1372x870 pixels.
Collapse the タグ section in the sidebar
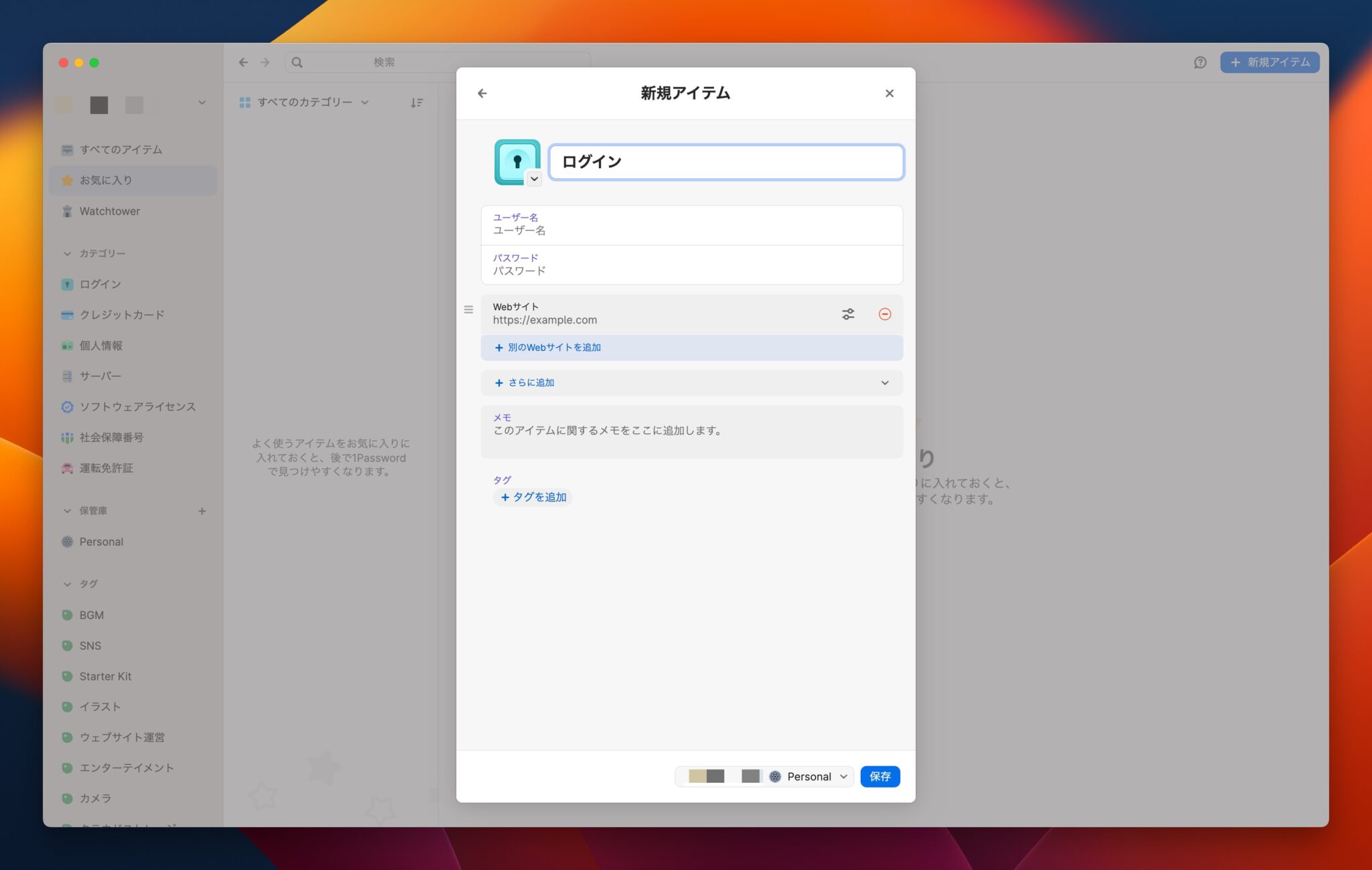(67, 583)
